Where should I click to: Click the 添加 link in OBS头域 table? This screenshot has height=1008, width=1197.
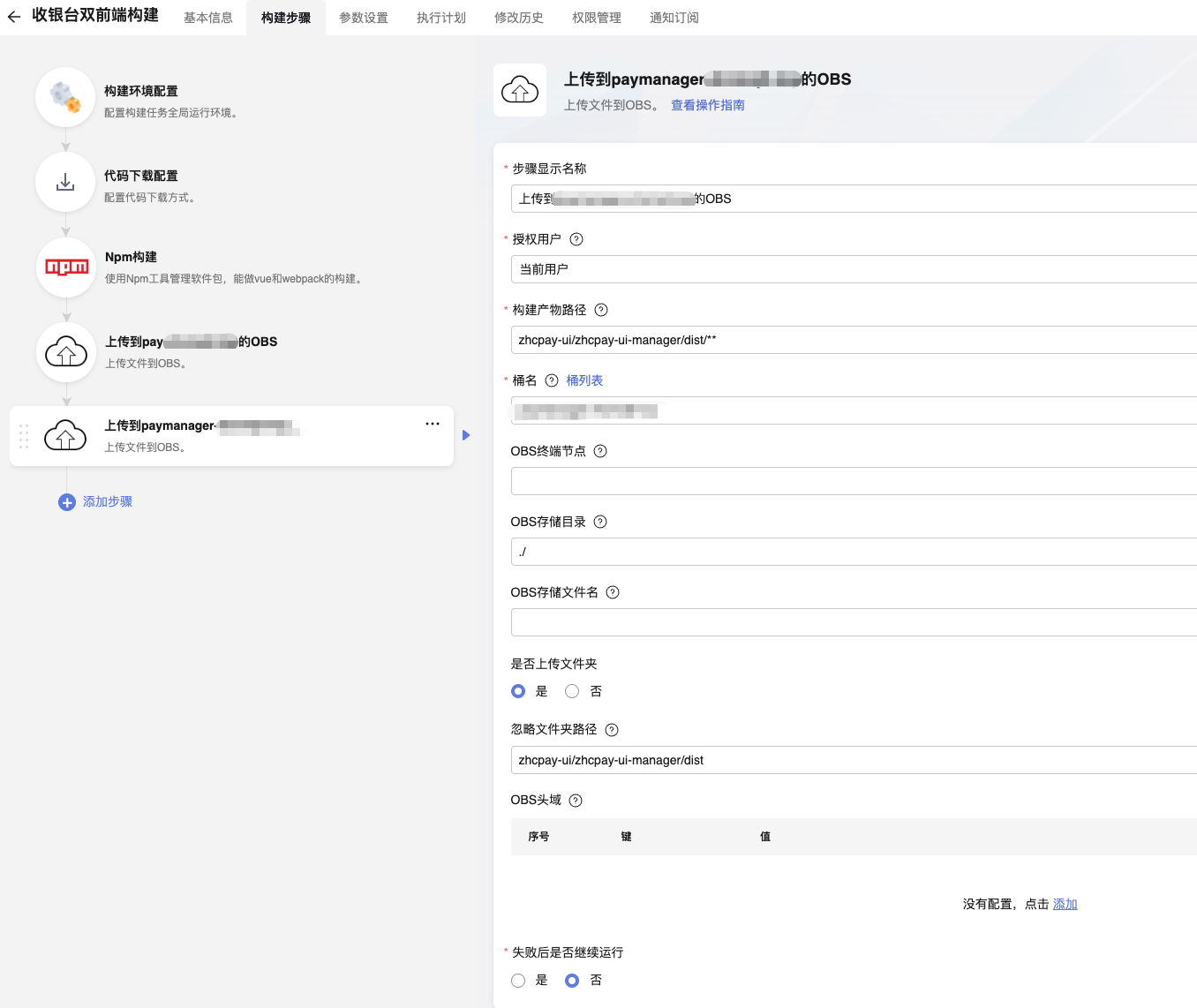pyautogui.click(x=1065, y=904)
